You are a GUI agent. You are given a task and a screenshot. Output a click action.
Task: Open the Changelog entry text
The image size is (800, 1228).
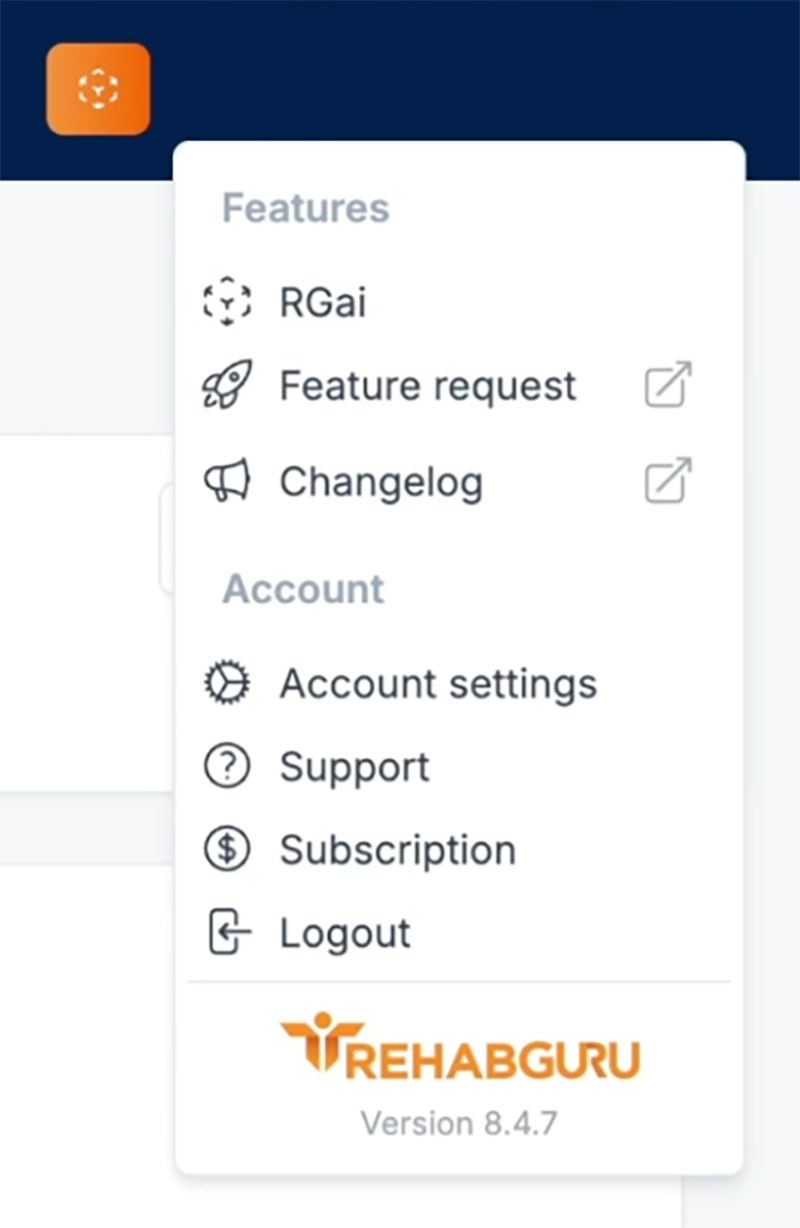click(380, 483)
